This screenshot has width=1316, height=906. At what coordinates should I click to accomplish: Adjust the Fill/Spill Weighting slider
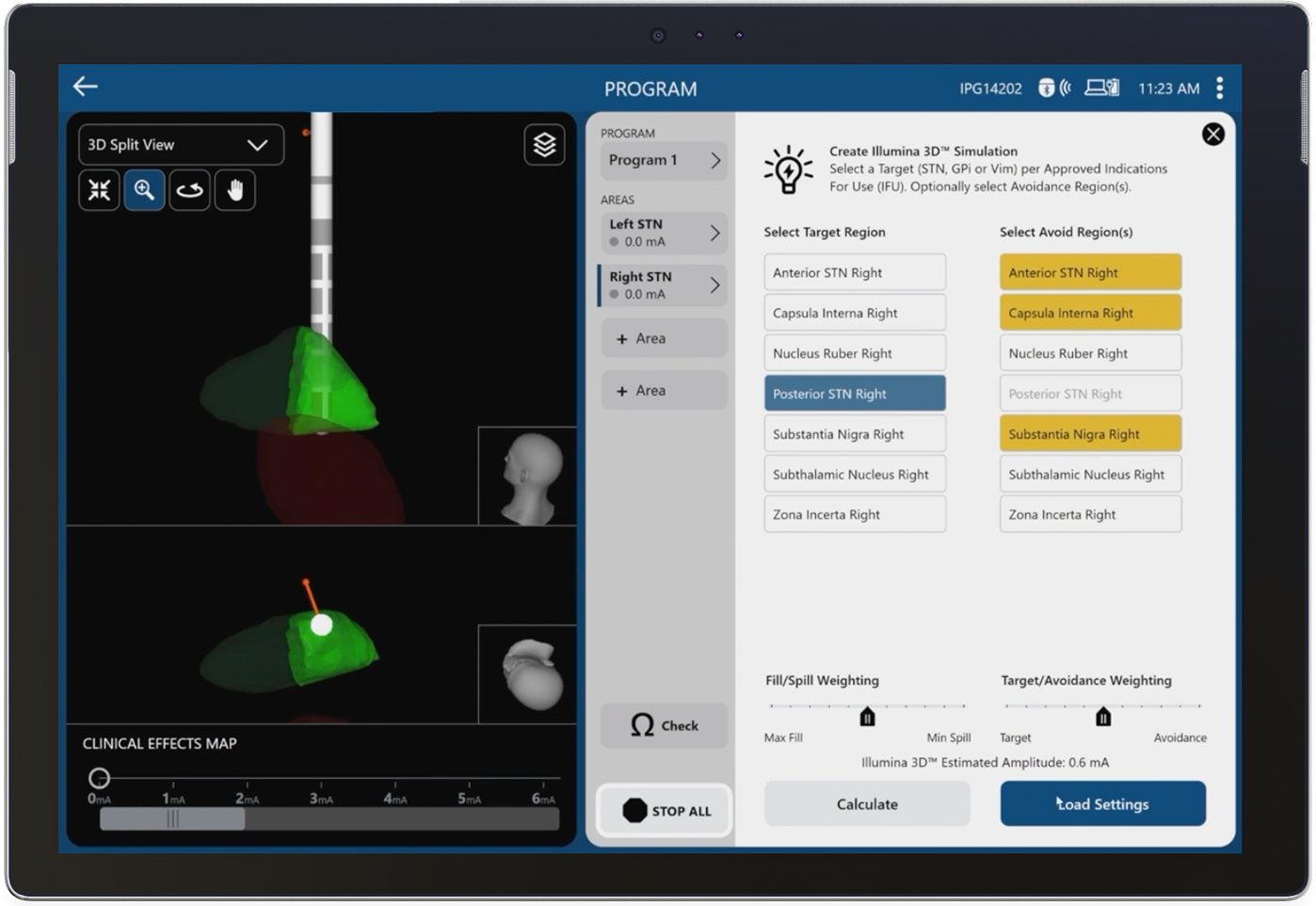pyautogui.click(x=866, y=716)
